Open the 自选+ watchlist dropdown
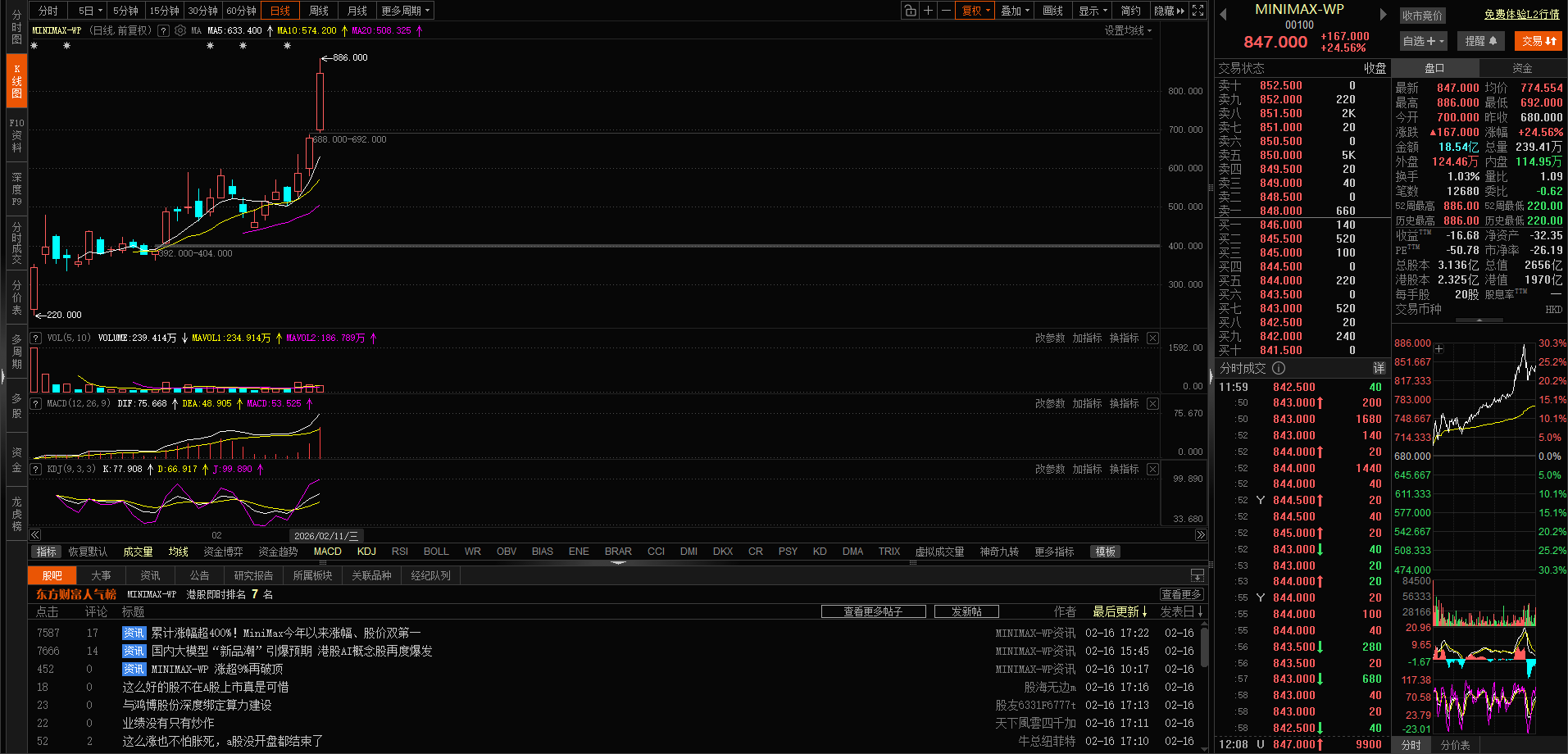The width and height of the screenshot is (1568, 754). [x=1424, y=41]
